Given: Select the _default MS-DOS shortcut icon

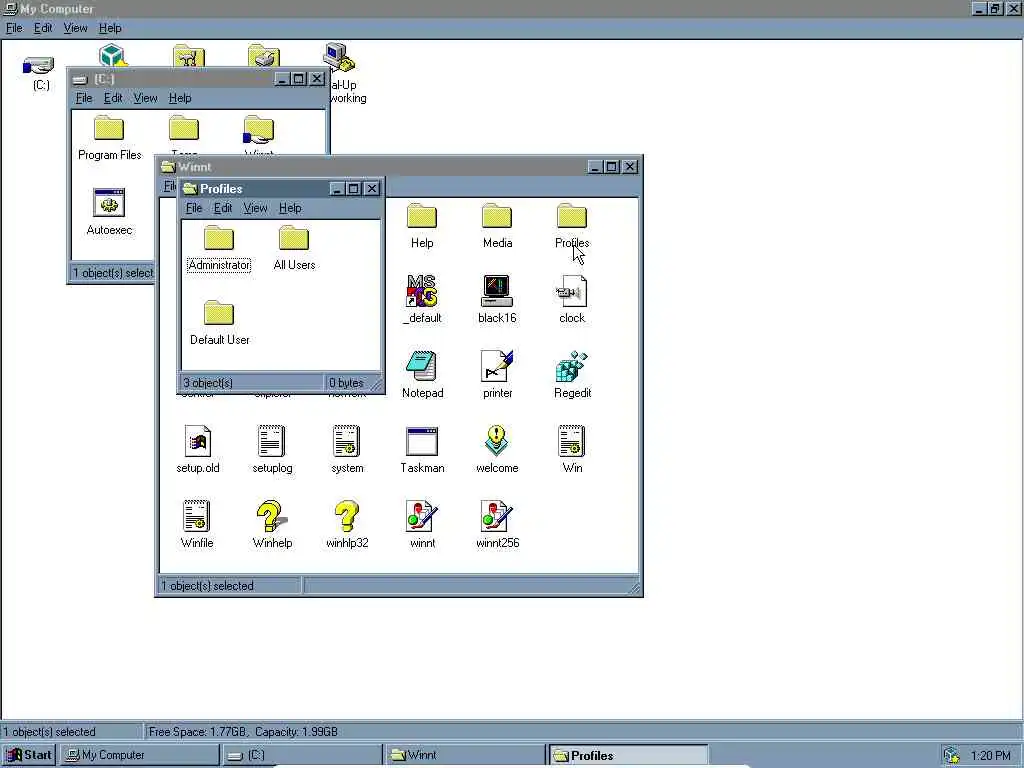Looking at the screenshot, I should pos(422,300).
